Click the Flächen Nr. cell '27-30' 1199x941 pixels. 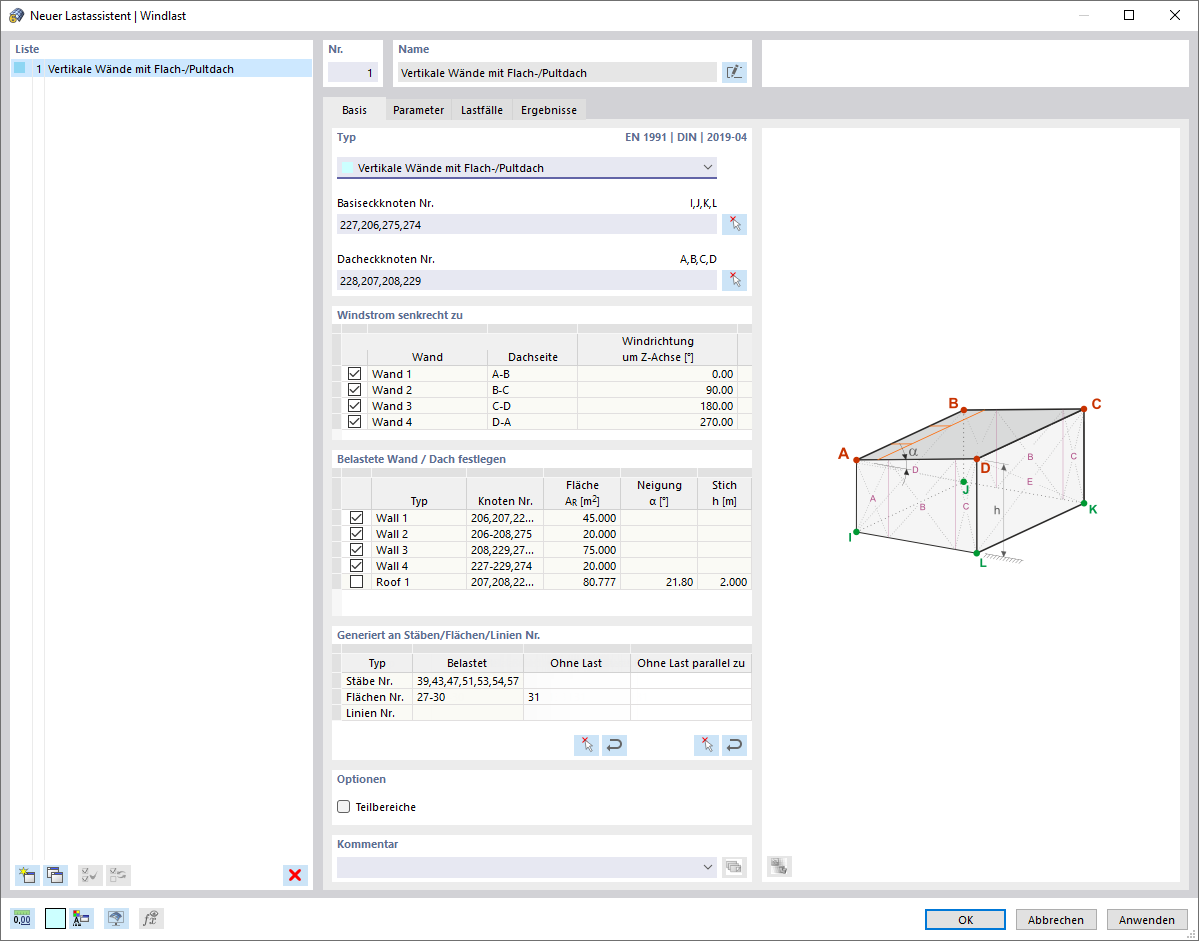[x=468, y=697]
